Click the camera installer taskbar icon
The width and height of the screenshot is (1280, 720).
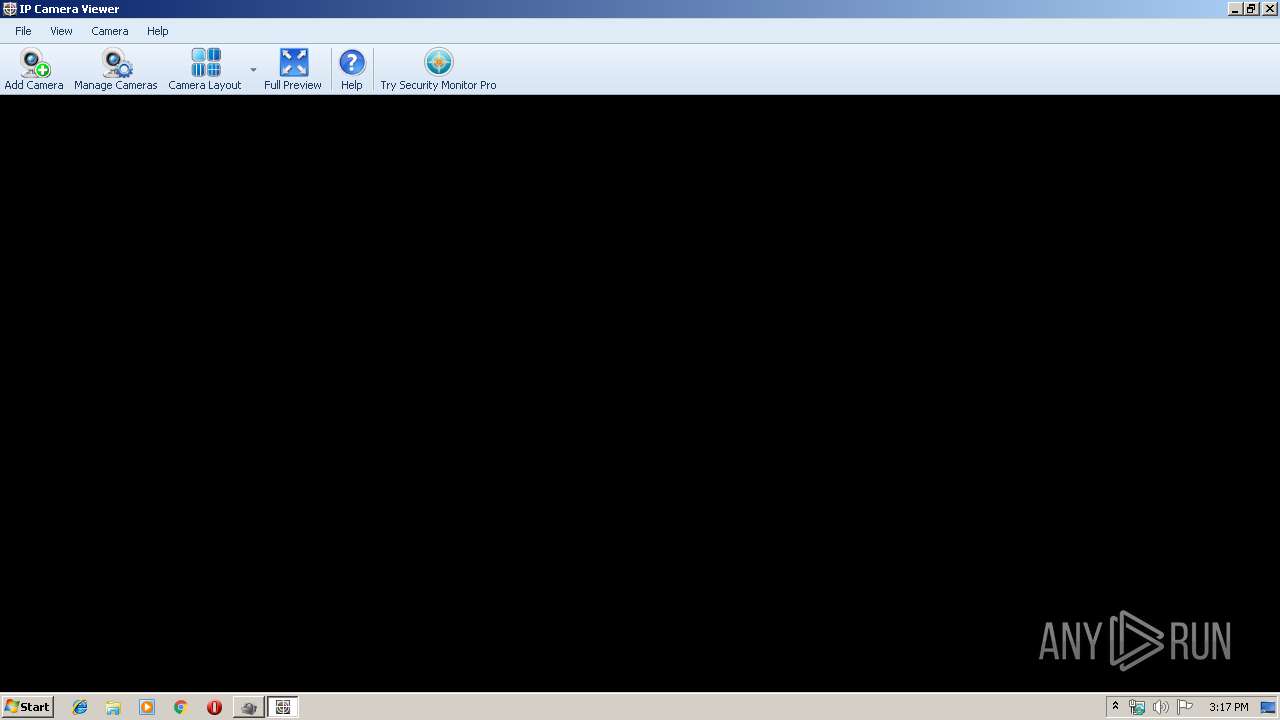point(248,707)
